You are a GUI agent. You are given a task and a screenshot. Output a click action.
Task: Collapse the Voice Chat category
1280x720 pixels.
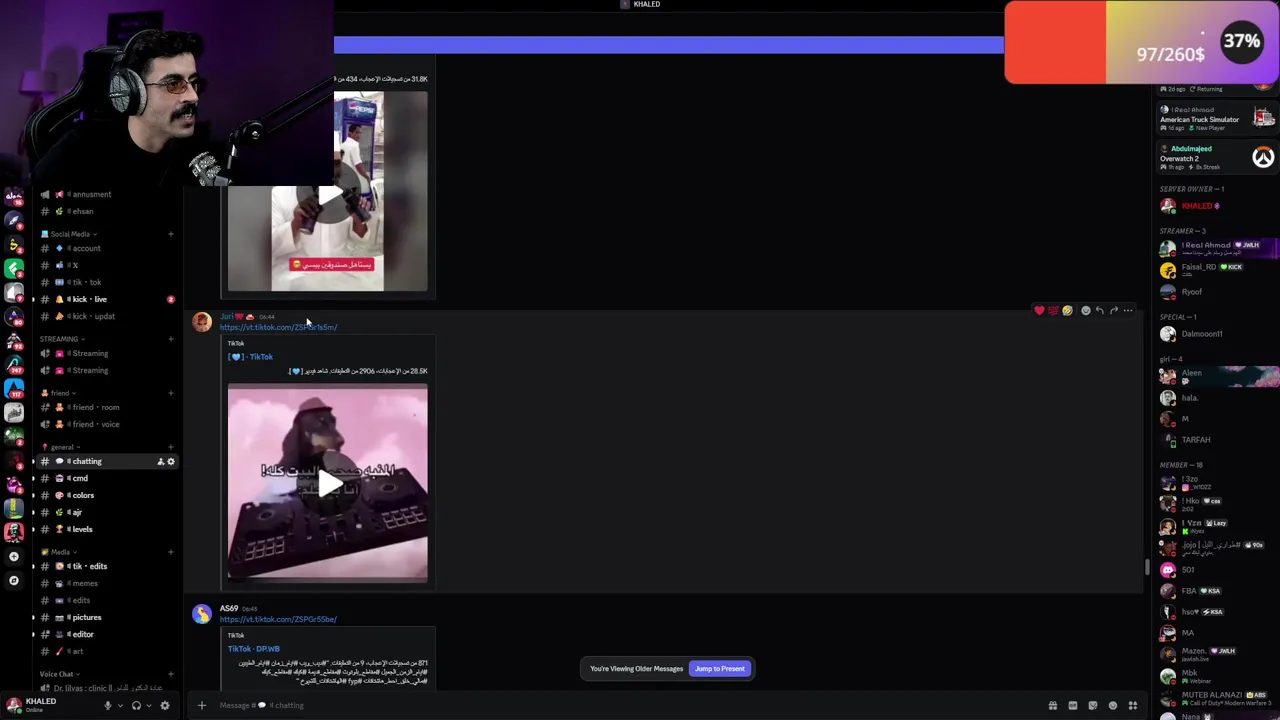point(58,674)
